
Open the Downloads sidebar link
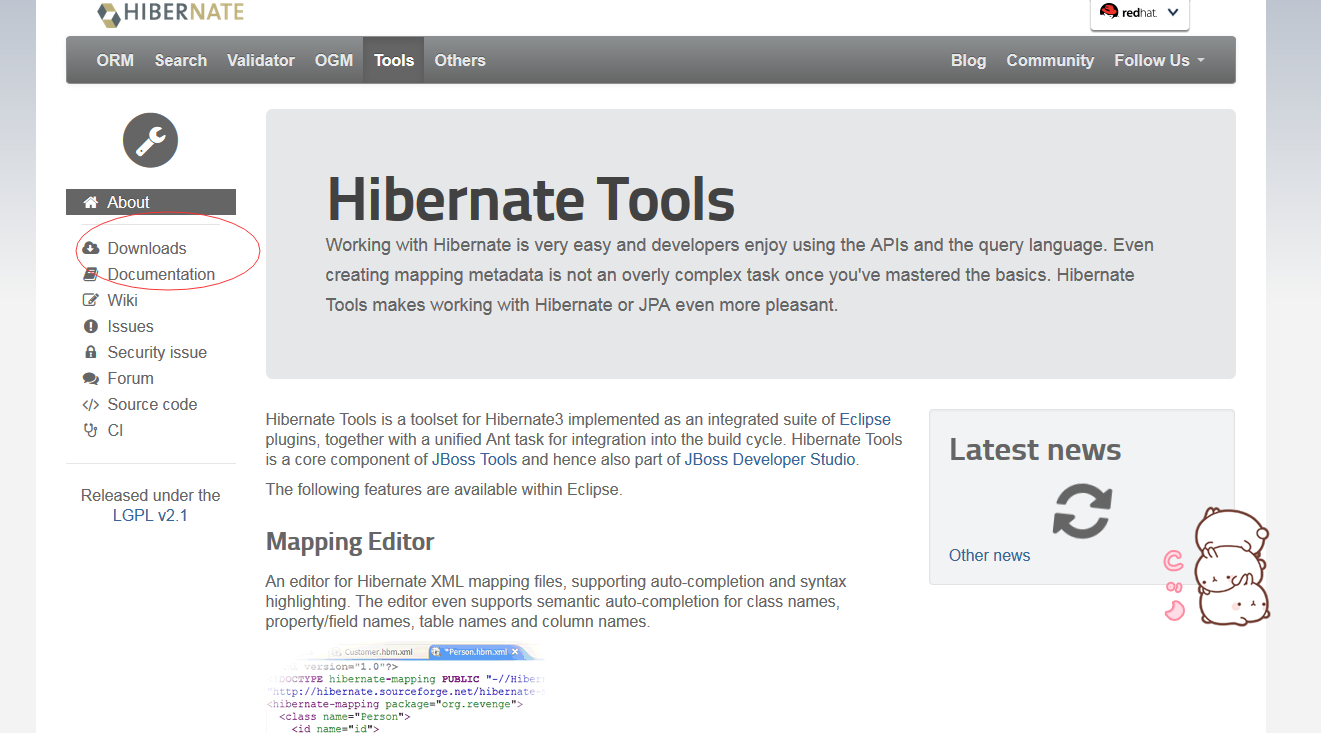pos(147,248)
